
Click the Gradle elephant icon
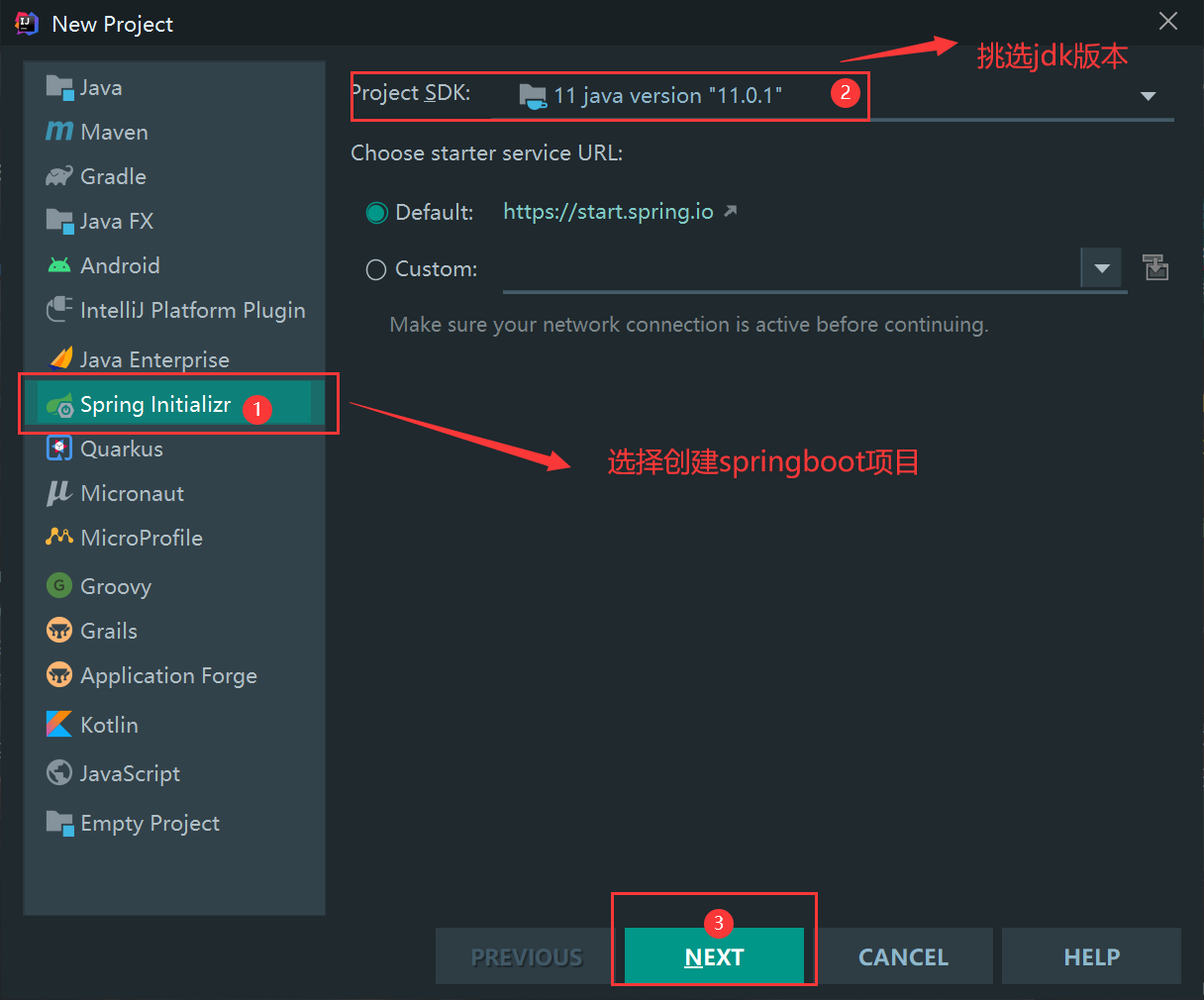coord(59,176)
